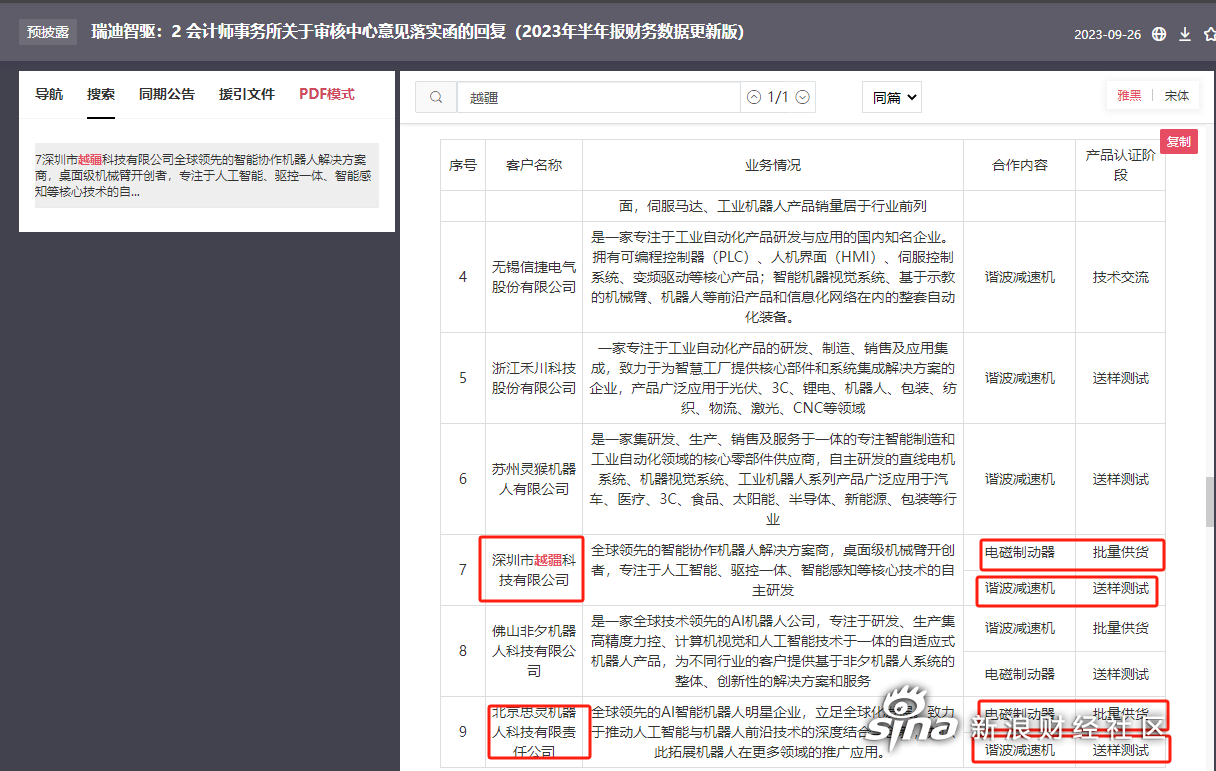Image resolution: width=1216 pixels, height=771 pixels.
Task: Click the cell 浙江禾川科技股份有限公司
Action: [x=534, y=378]
